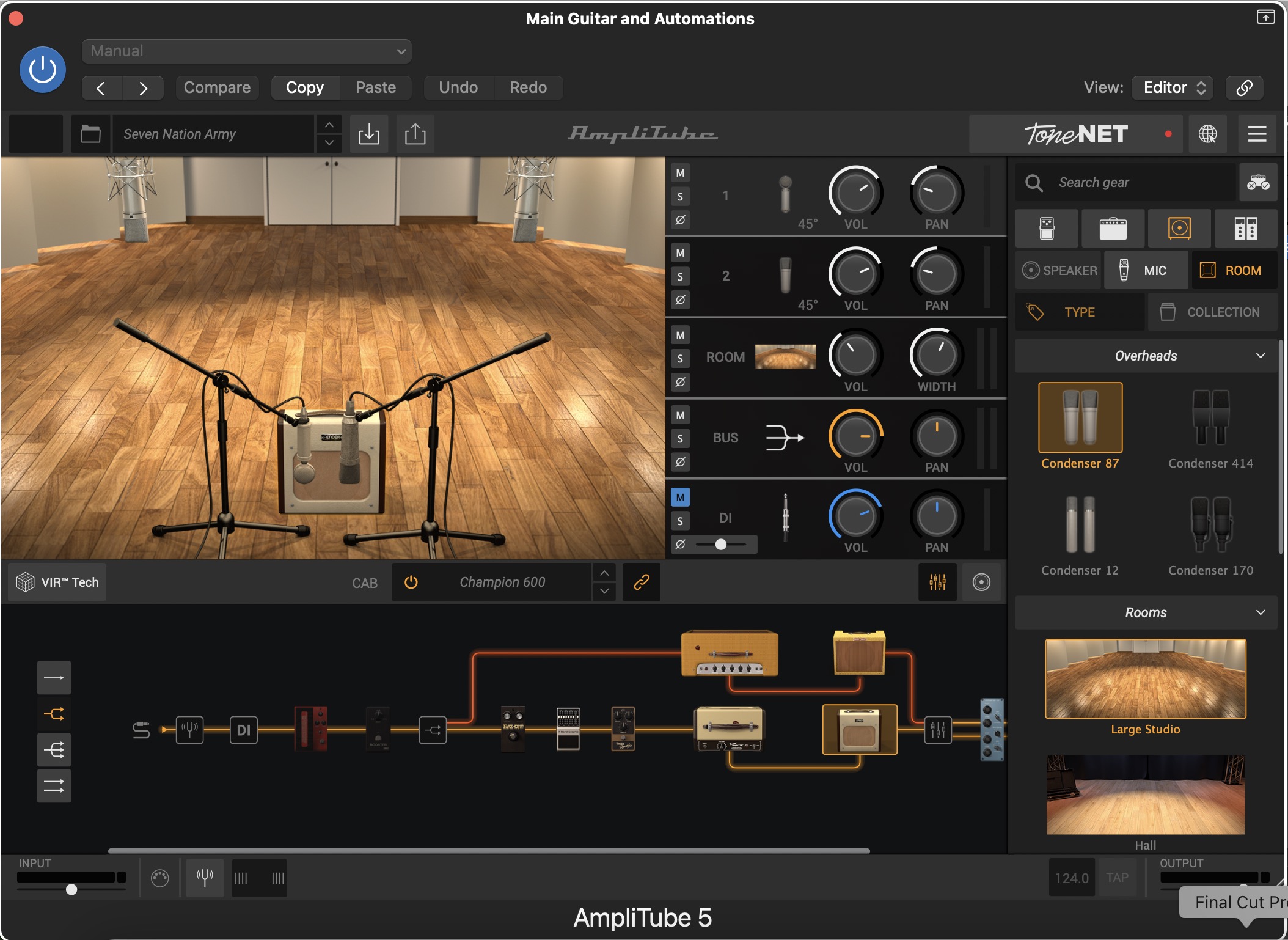Switch to the MIC tab
This screenshot has height=940, width=1288.
coord(1146,270)
